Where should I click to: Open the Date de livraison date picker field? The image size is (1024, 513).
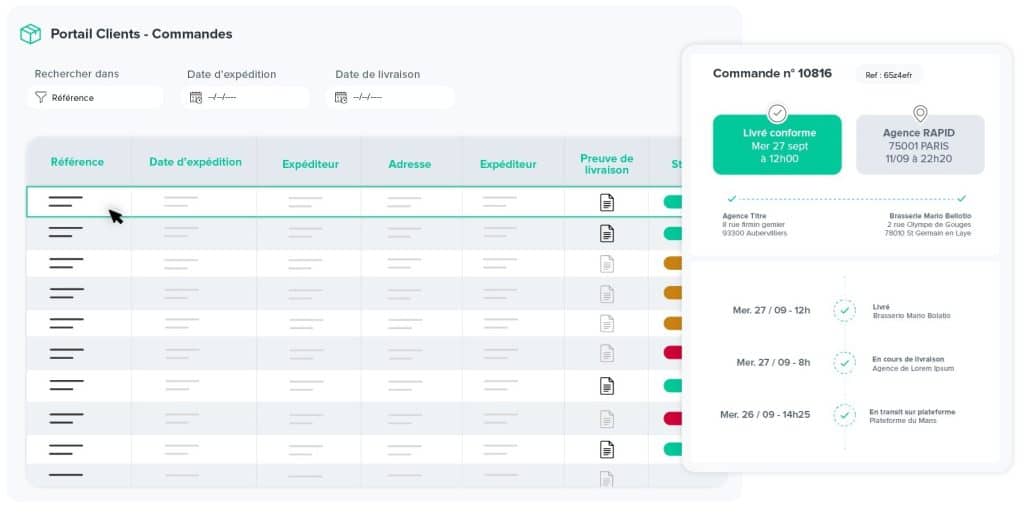click(x=394, y=98)
